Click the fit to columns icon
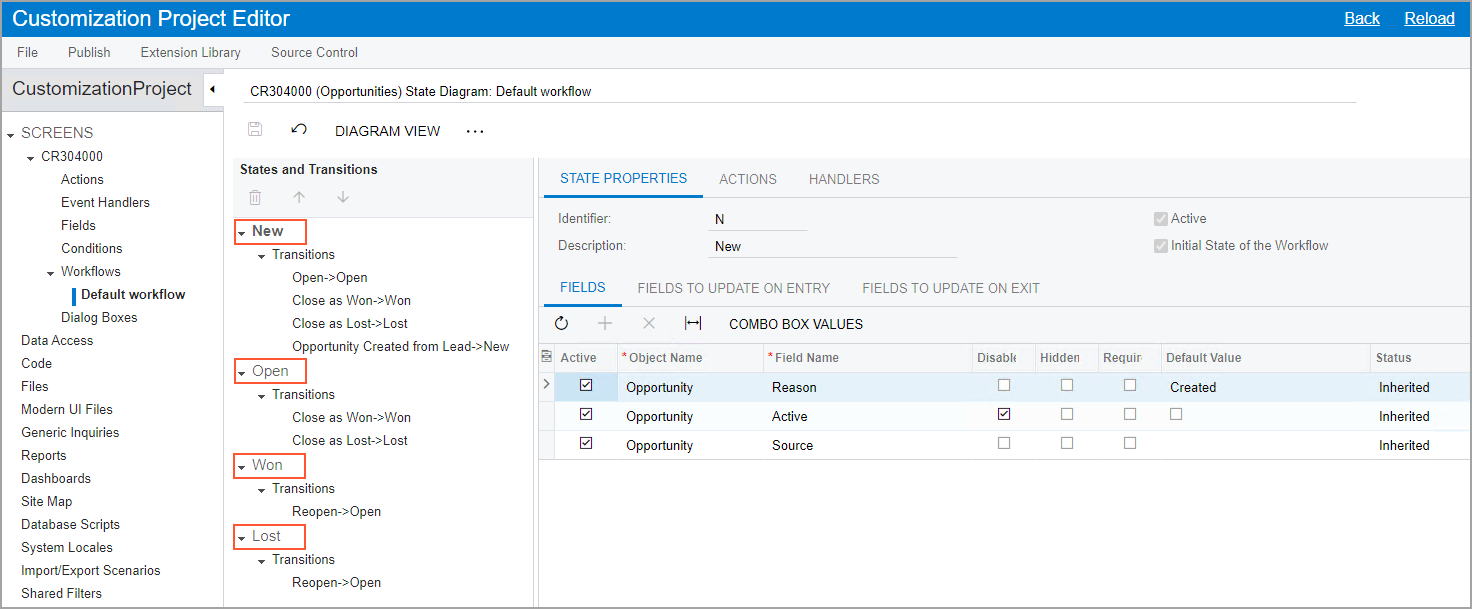 pyautogui.click(x=693, y=323)
